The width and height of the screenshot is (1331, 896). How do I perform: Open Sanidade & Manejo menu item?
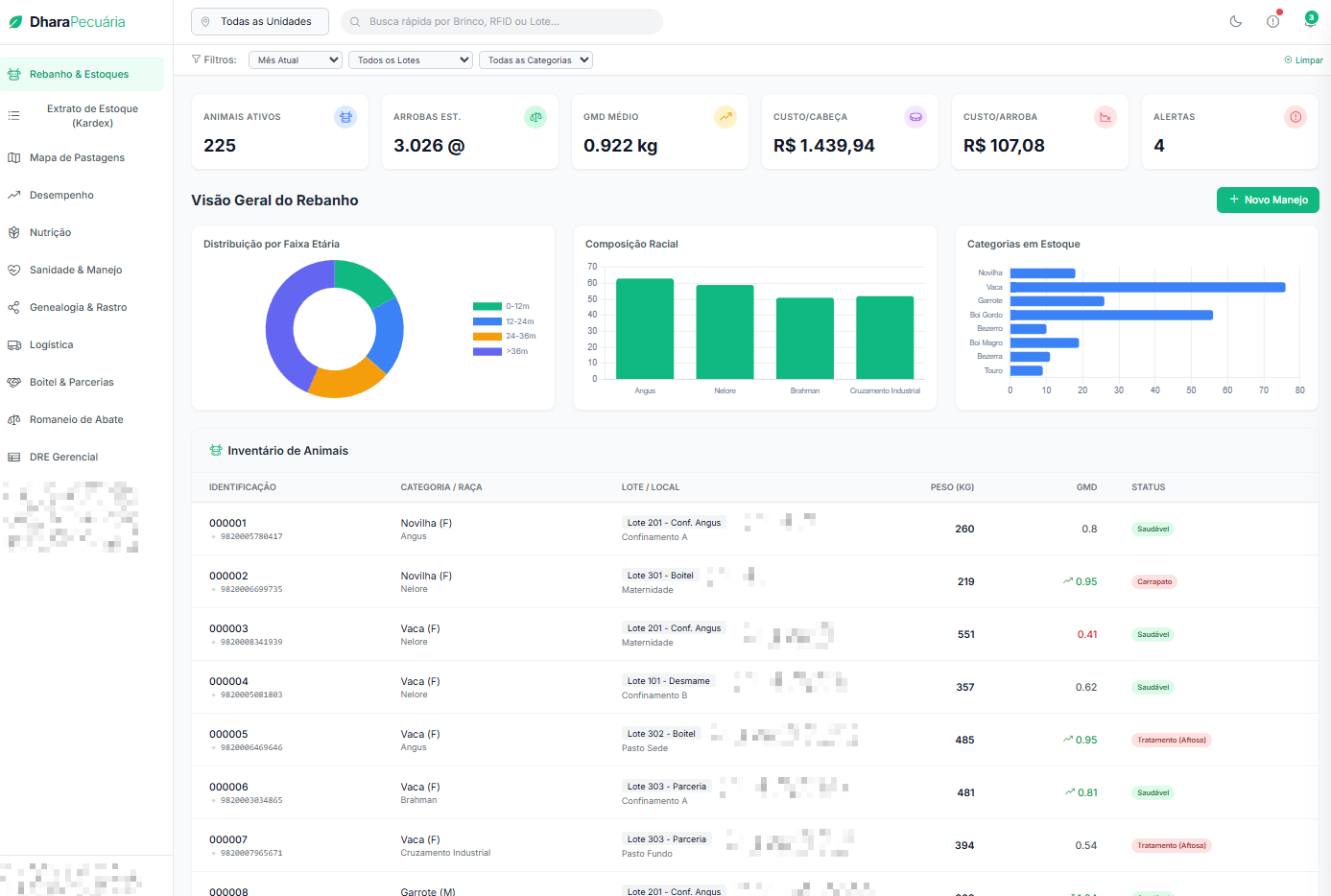pos(76,270)
